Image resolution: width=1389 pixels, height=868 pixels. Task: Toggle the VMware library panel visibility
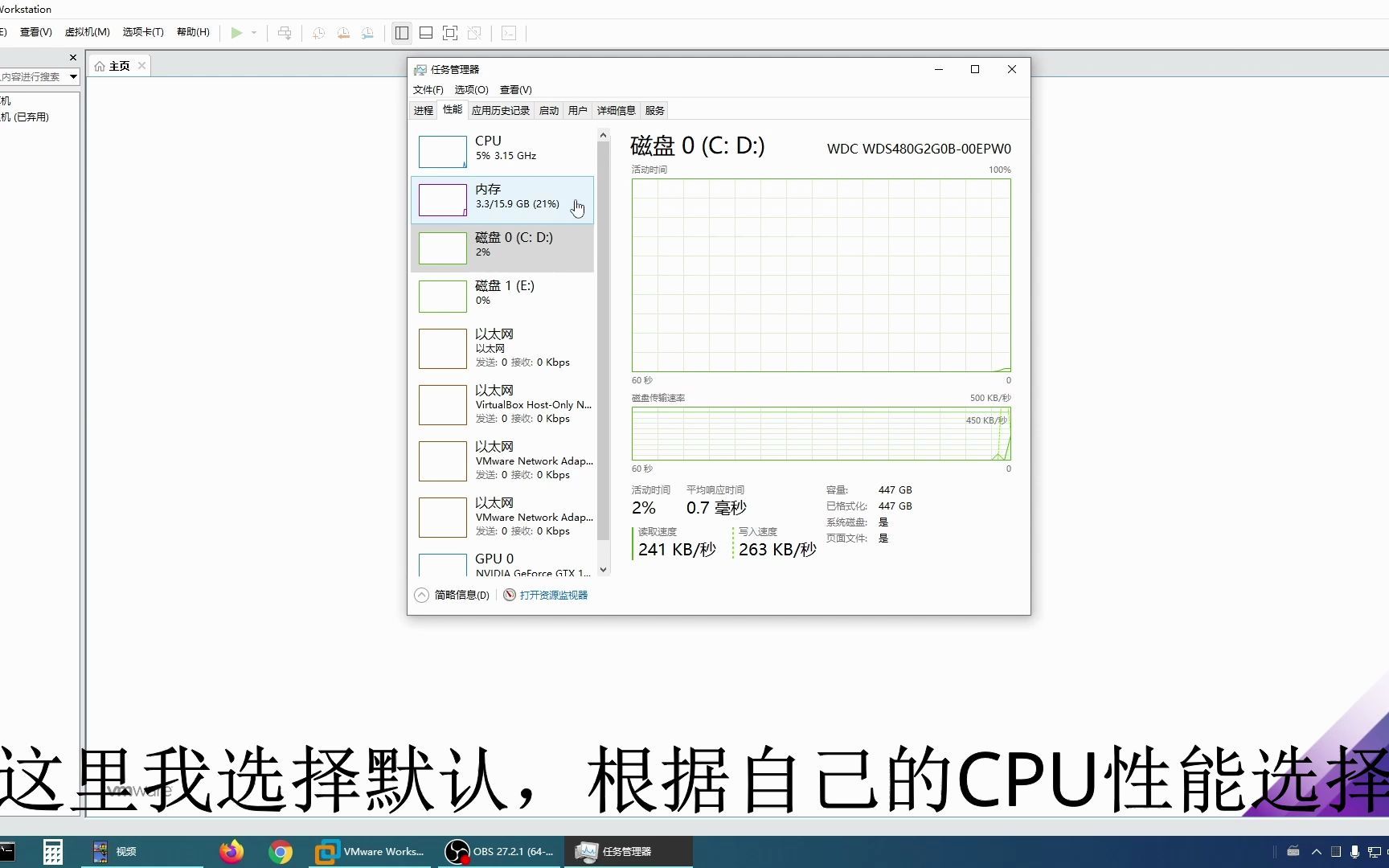pyautogui.click(x=401, y=32)
